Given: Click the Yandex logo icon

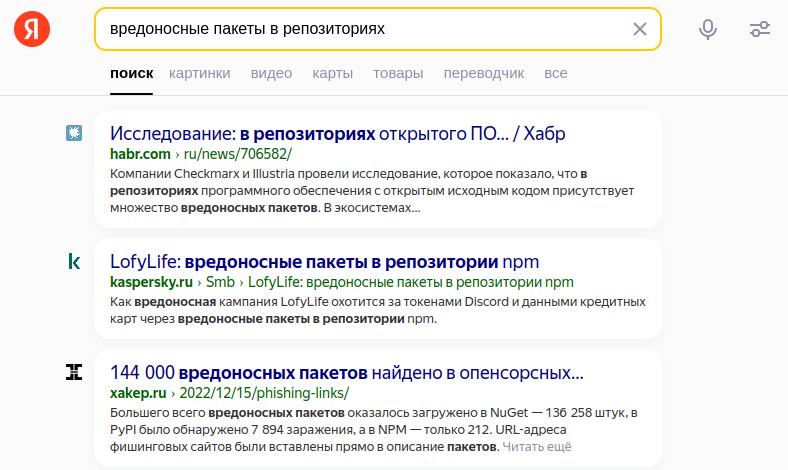Looking at the screenshot, I should click(32, 29).
